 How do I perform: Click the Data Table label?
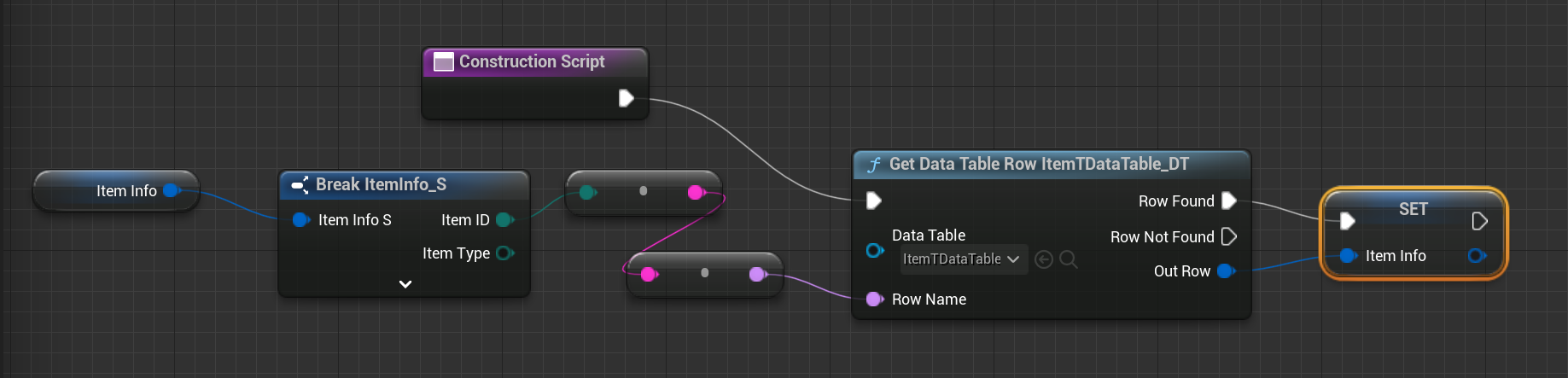click(x=928, y=236)
